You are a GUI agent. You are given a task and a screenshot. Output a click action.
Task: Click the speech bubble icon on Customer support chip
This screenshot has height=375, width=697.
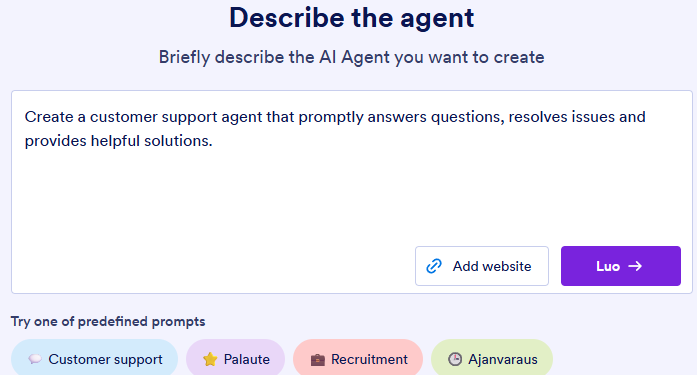click(x=35, y=359)
